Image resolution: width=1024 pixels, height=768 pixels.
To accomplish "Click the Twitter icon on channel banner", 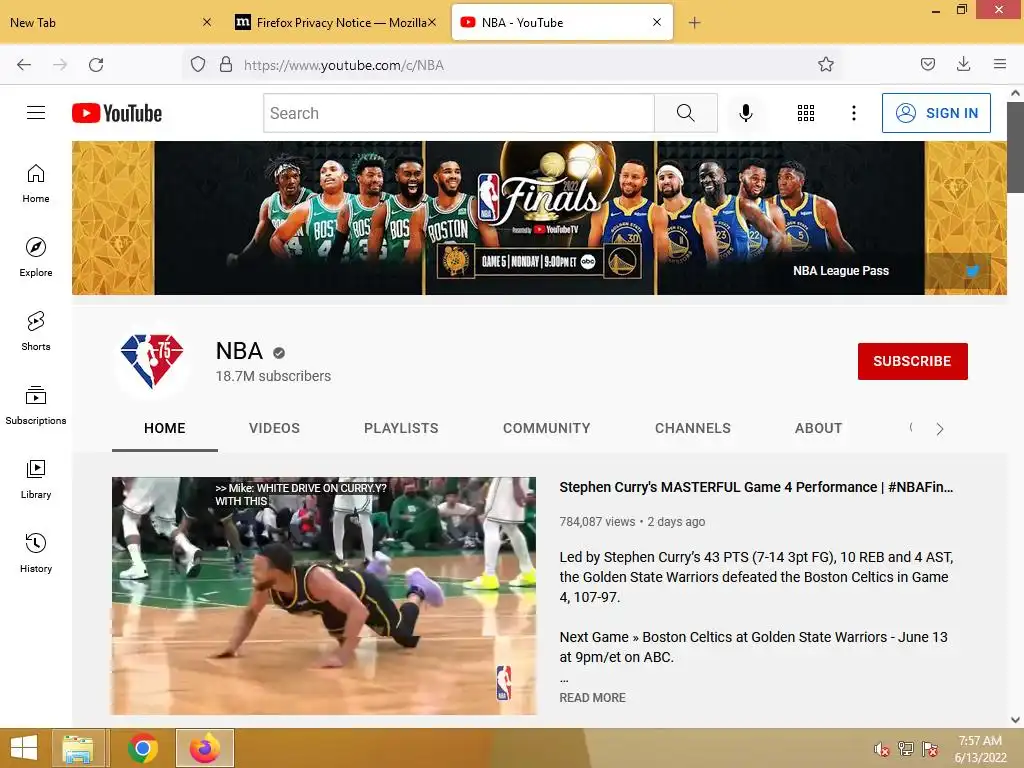I will point(972,270).
